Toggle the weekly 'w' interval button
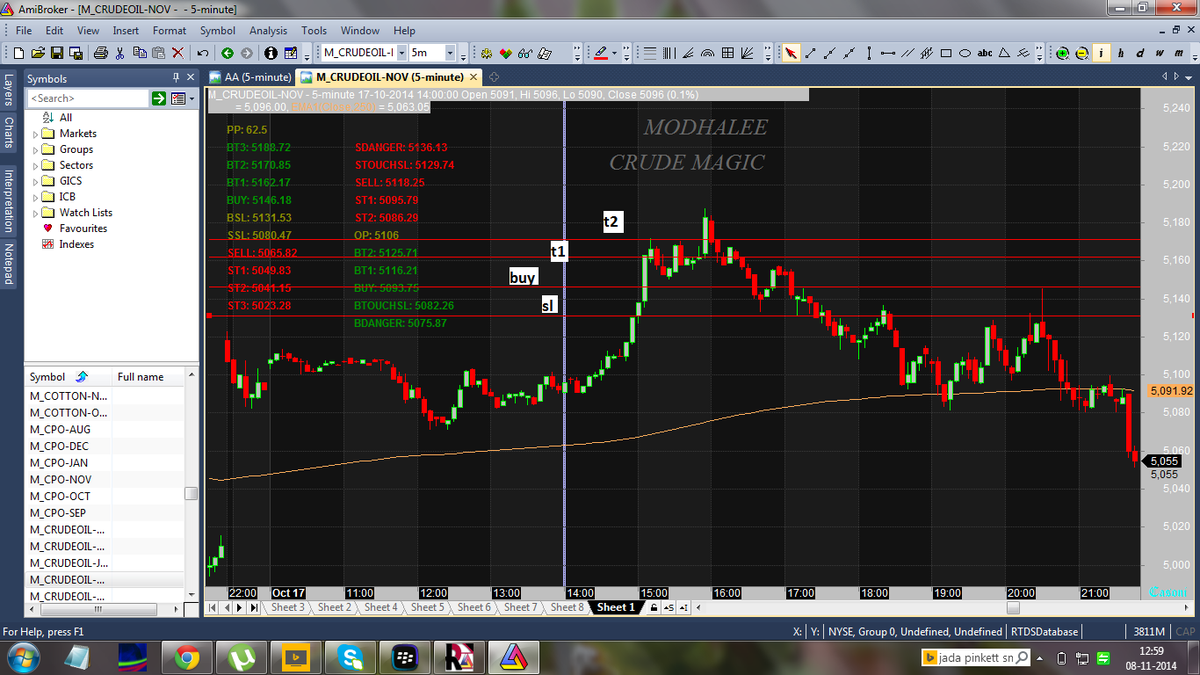The image size is (1200, 675). point(1159,53)
